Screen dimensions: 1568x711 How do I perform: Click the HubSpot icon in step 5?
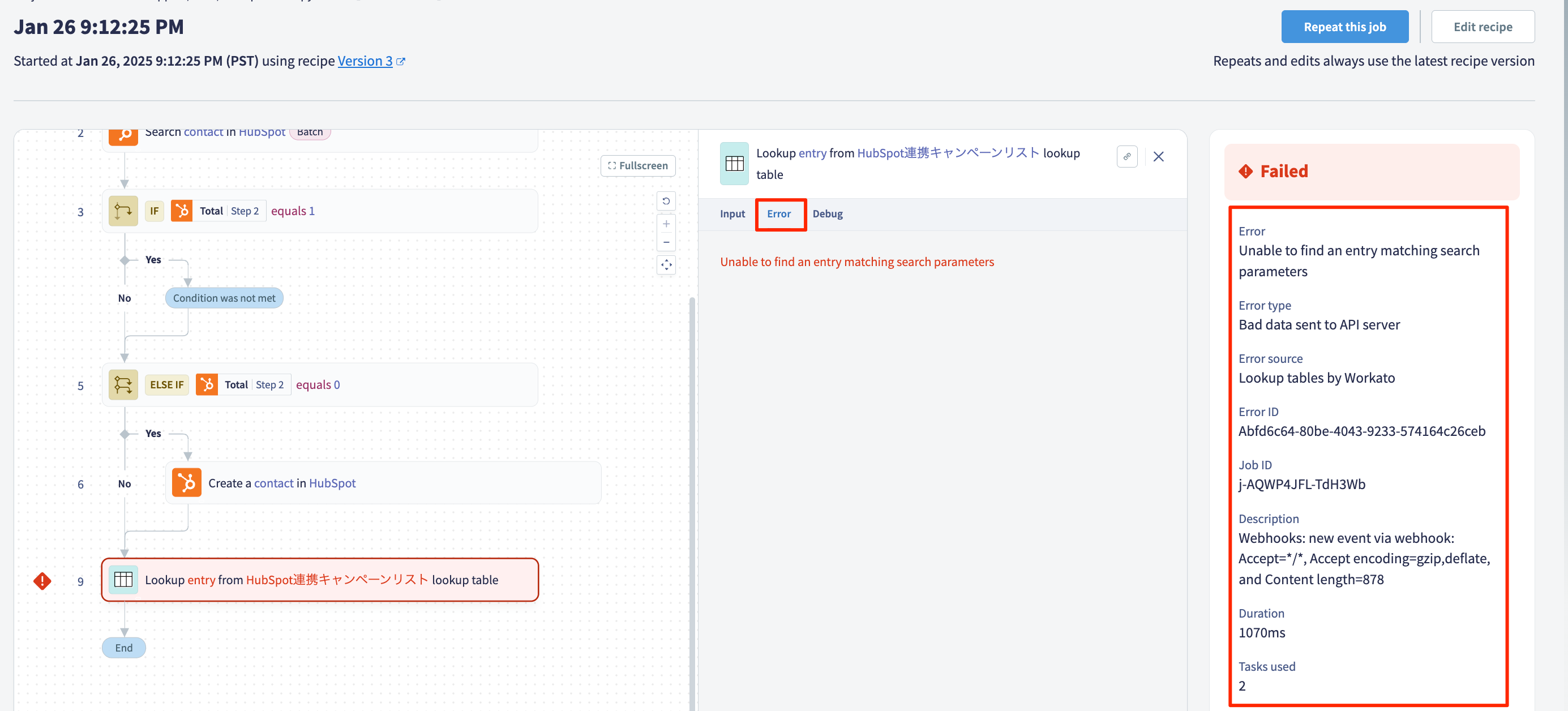pos(207,385)
